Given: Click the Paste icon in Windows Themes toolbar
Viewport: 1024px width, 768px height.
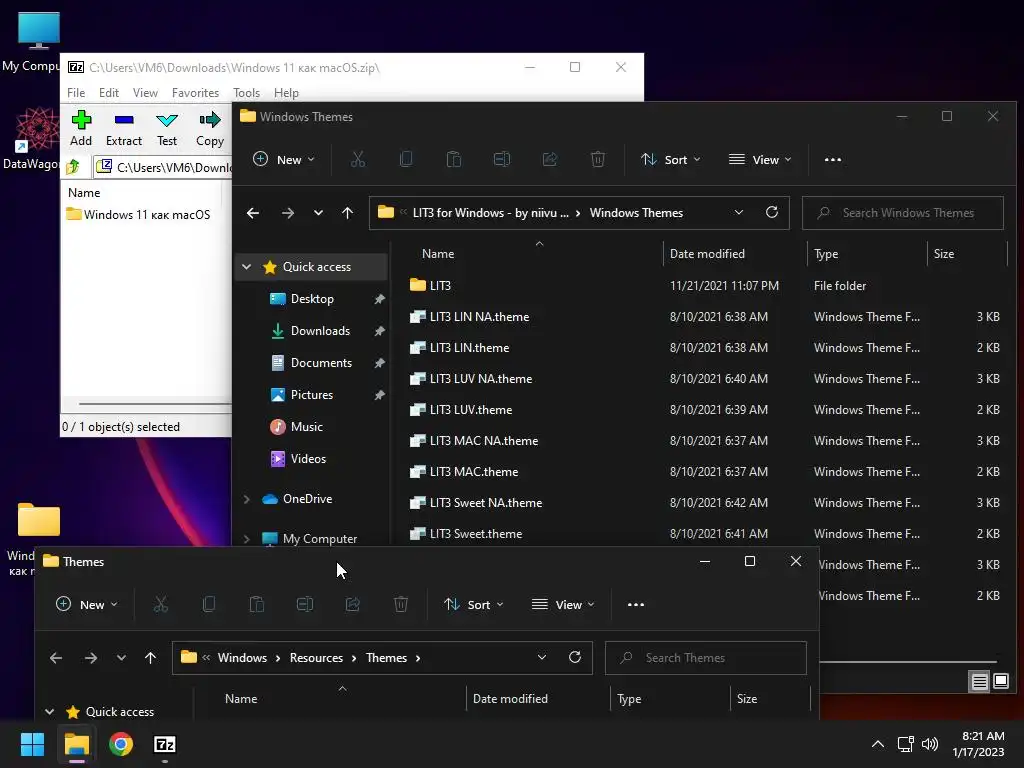Looking at the screenshot, I should tap(454, 159).
